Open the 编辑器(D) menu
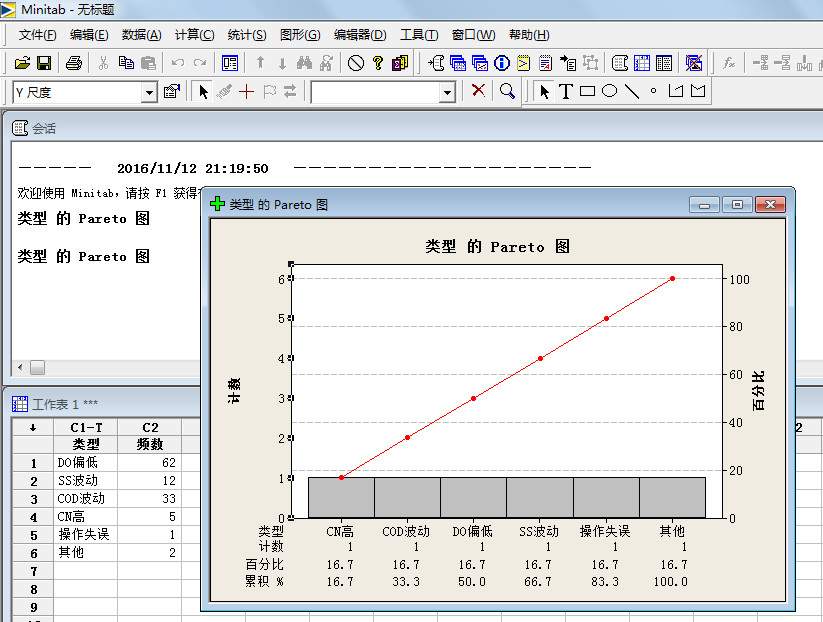This screenshot has height=622, width=823. click(360, 35)
